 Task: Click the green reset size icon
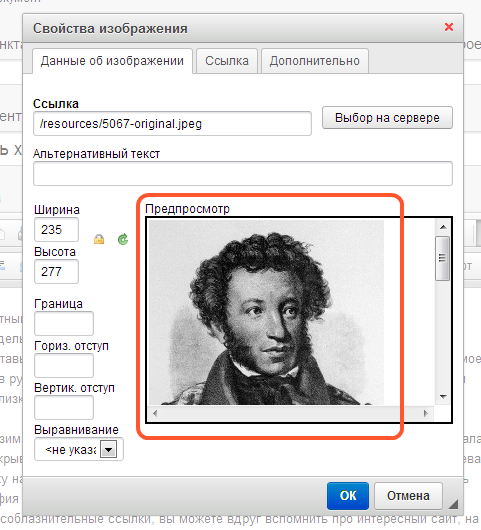(123, 239)
